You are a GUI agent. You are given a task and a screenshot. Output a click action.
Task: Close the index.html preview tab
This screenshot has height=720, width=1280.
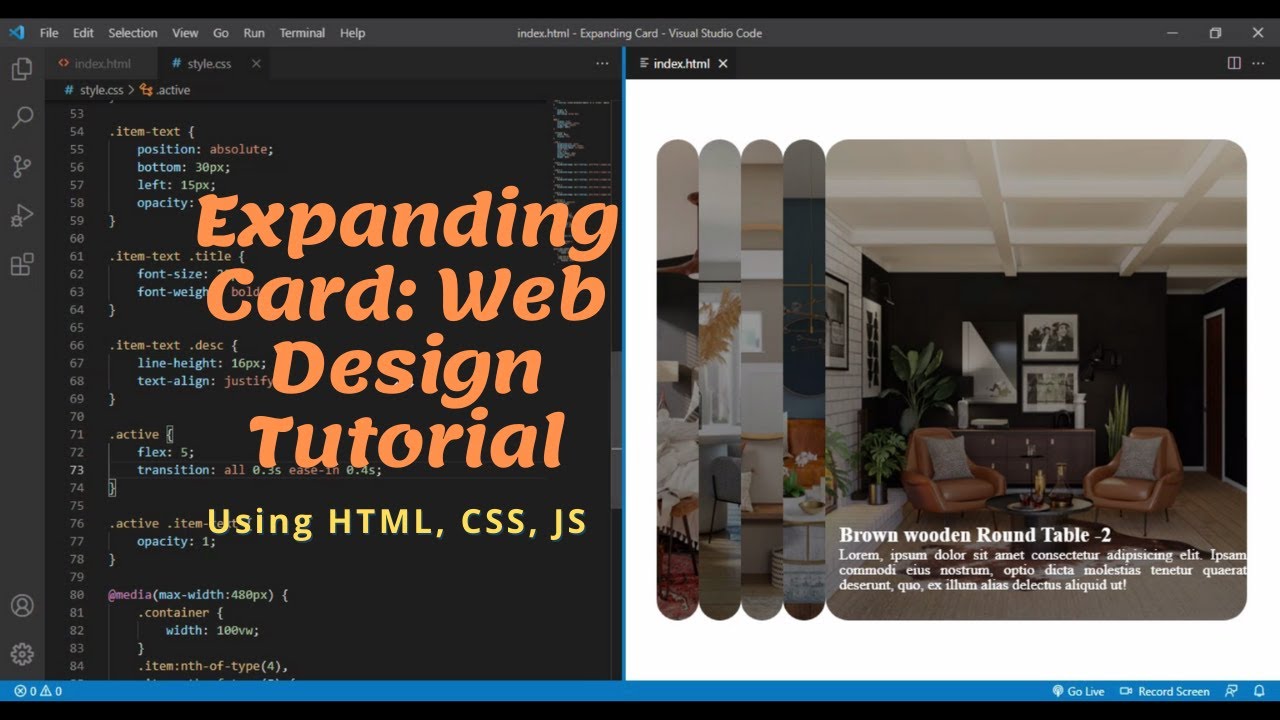[723, 63]
